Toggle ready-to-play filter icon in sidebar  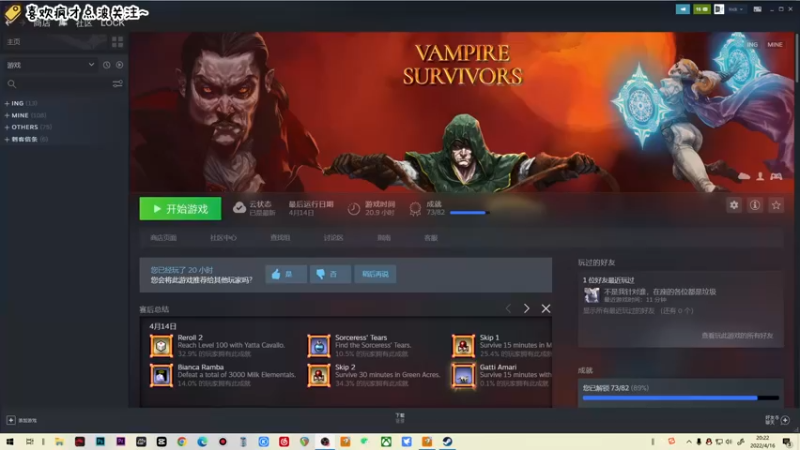(119, 65)
